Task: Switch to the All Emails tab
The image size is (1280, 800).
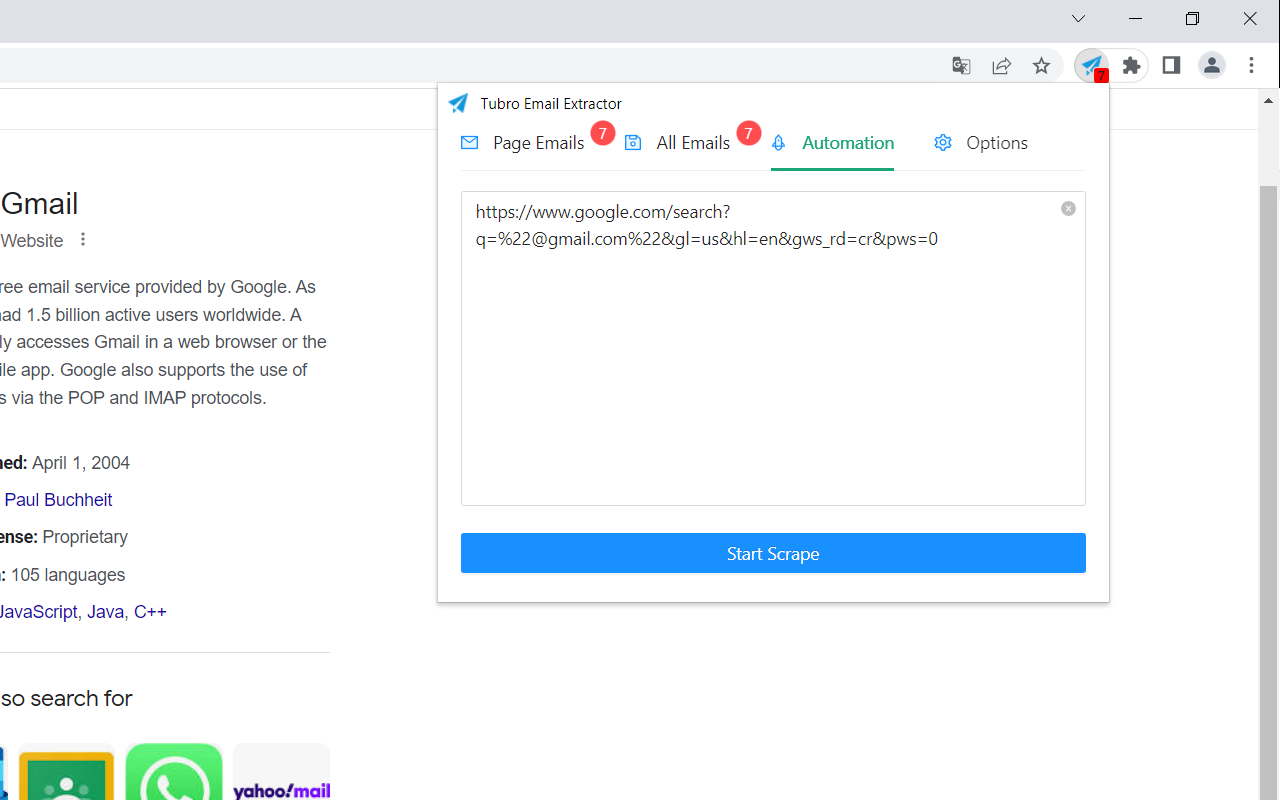Action: pyautogui.click(x=678, y=143)
